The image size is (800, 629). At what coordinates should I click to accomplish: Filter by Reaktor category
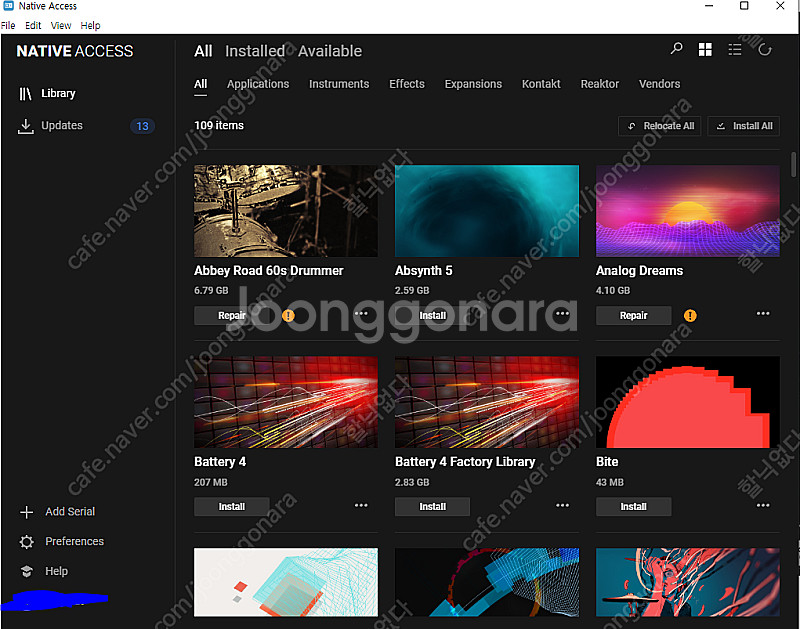pos(600,84)
